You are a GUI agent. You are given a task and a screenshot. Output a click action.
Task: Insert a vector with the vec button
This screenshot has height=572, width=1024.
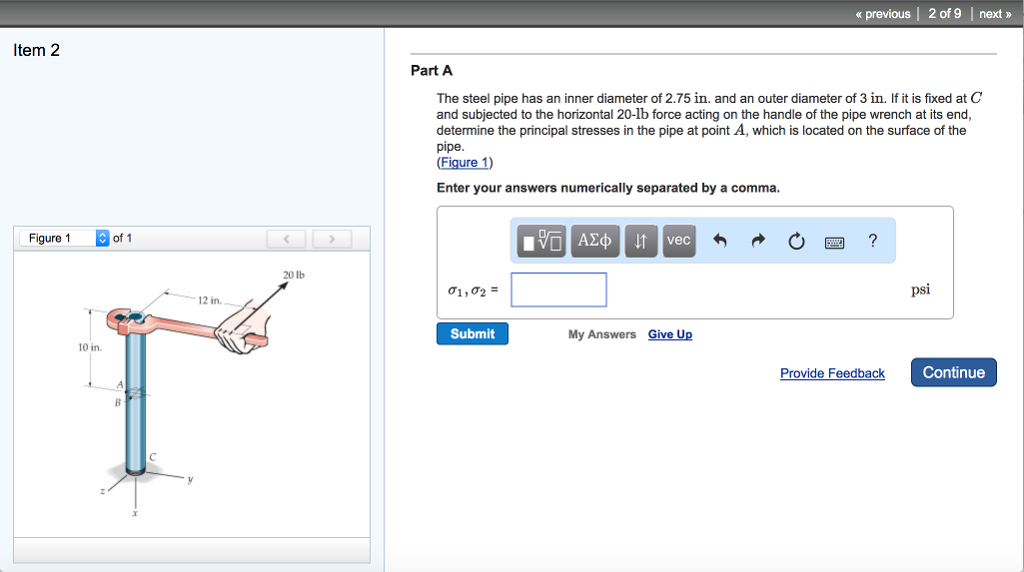tap(679, 241)
